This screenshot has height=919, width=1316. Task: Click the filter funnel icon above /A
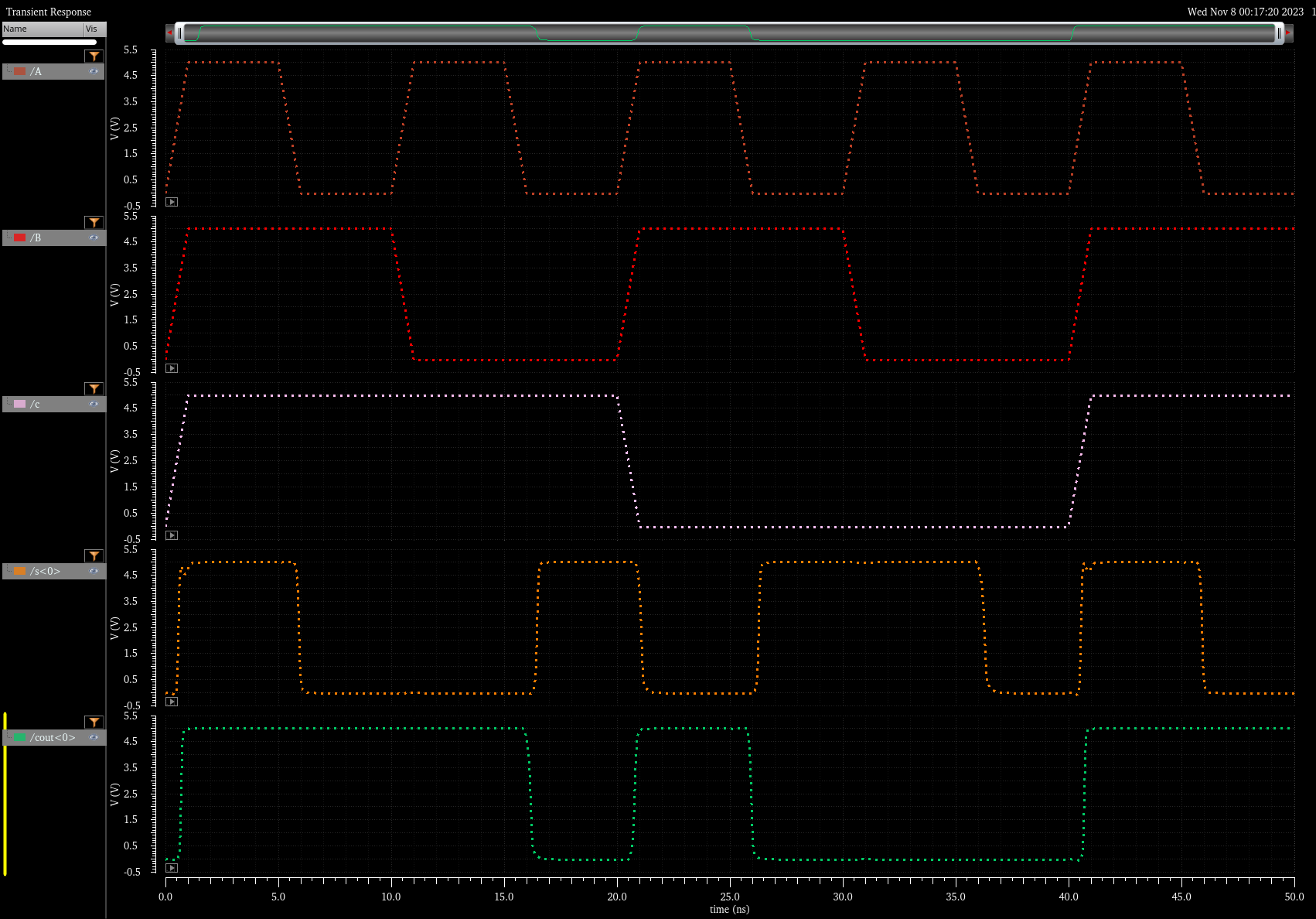pos(94,56)
